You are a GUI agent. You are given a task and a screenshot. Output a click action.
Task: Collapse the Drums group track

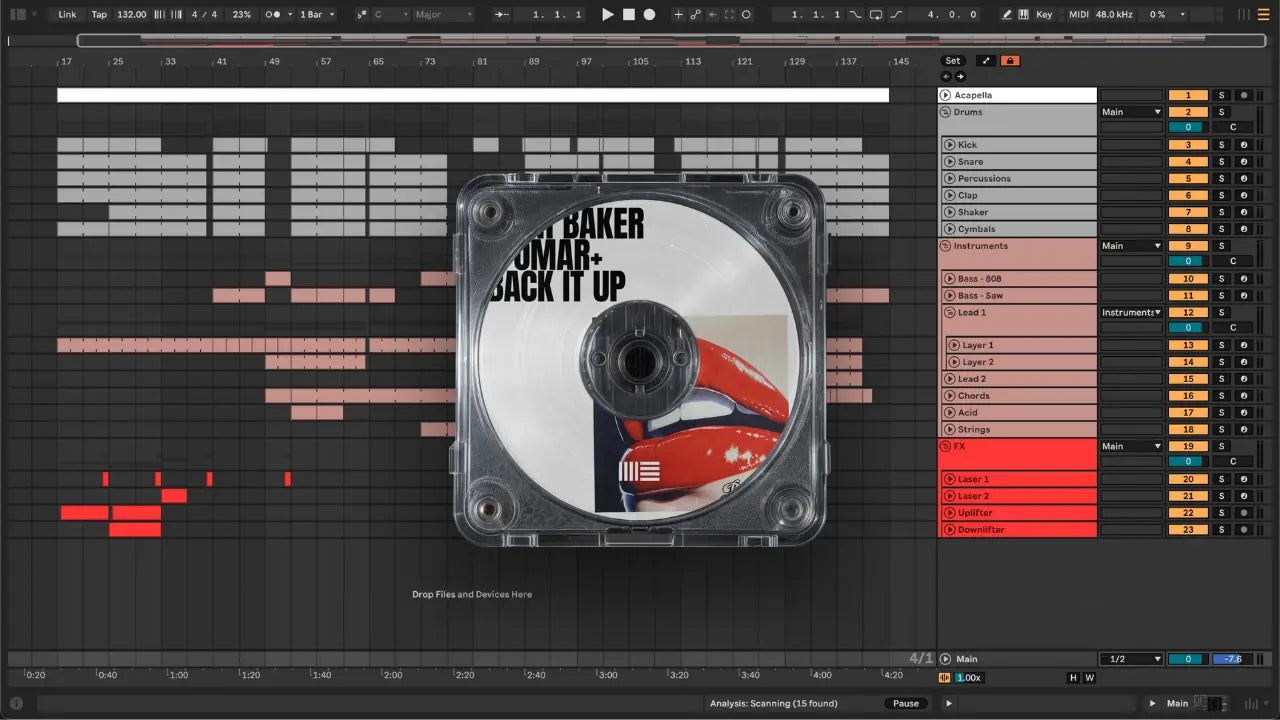pyautogui.click(x=945, y=112)
